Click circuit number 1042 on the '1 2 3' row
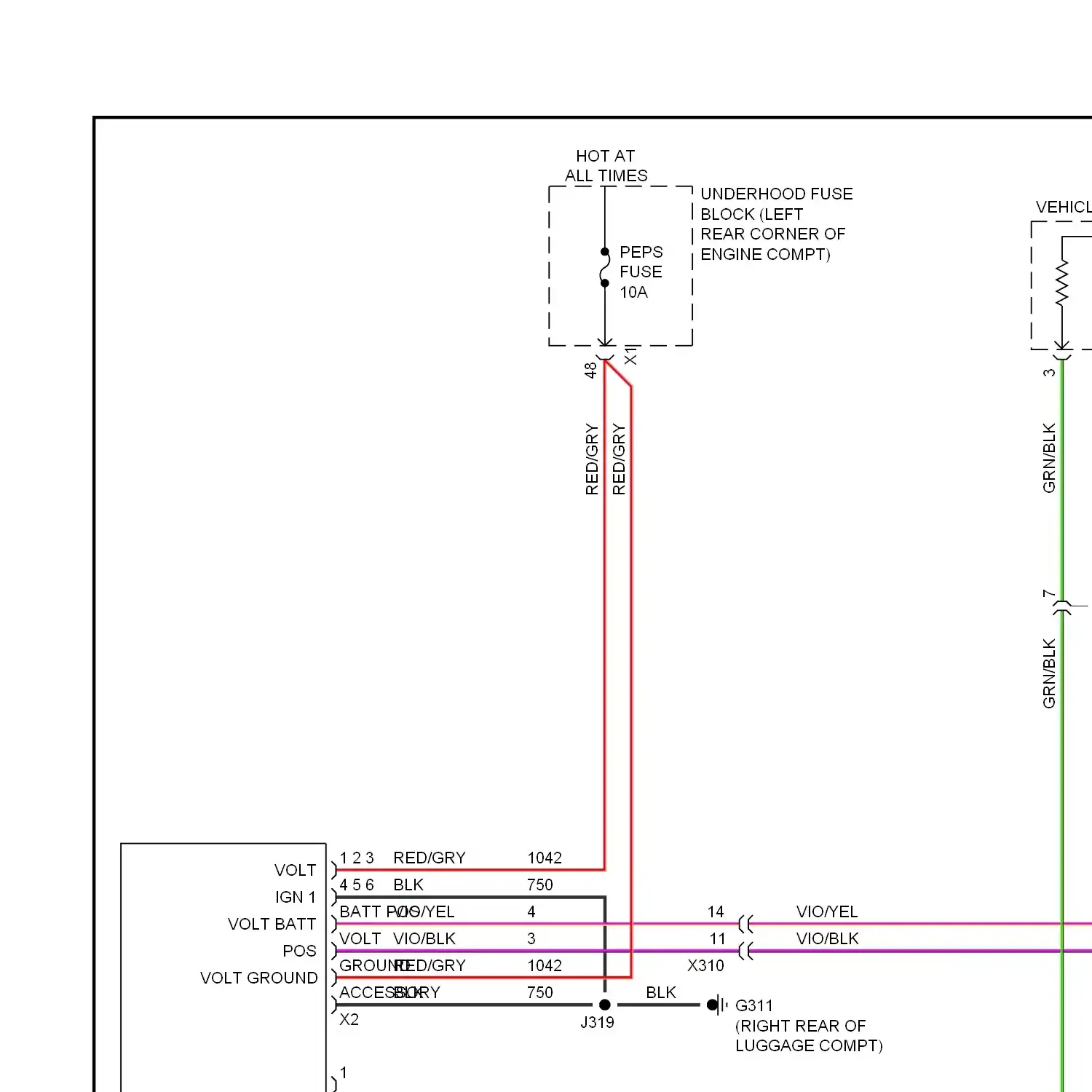Viewport: 1092px width, 1092px height. coord(545,858)
